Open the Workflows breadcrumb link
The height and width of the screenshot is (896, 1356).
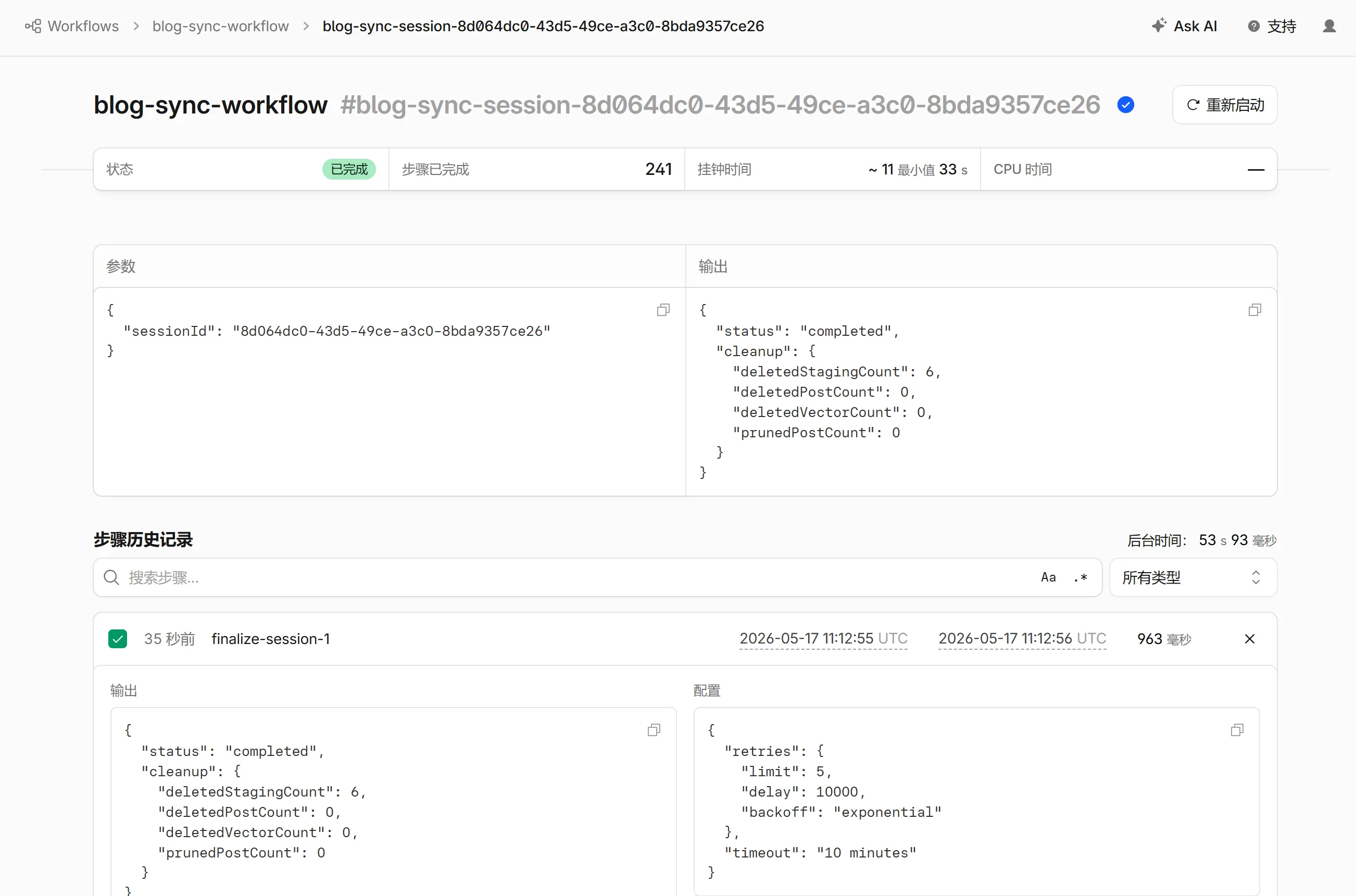click(83, 26)
